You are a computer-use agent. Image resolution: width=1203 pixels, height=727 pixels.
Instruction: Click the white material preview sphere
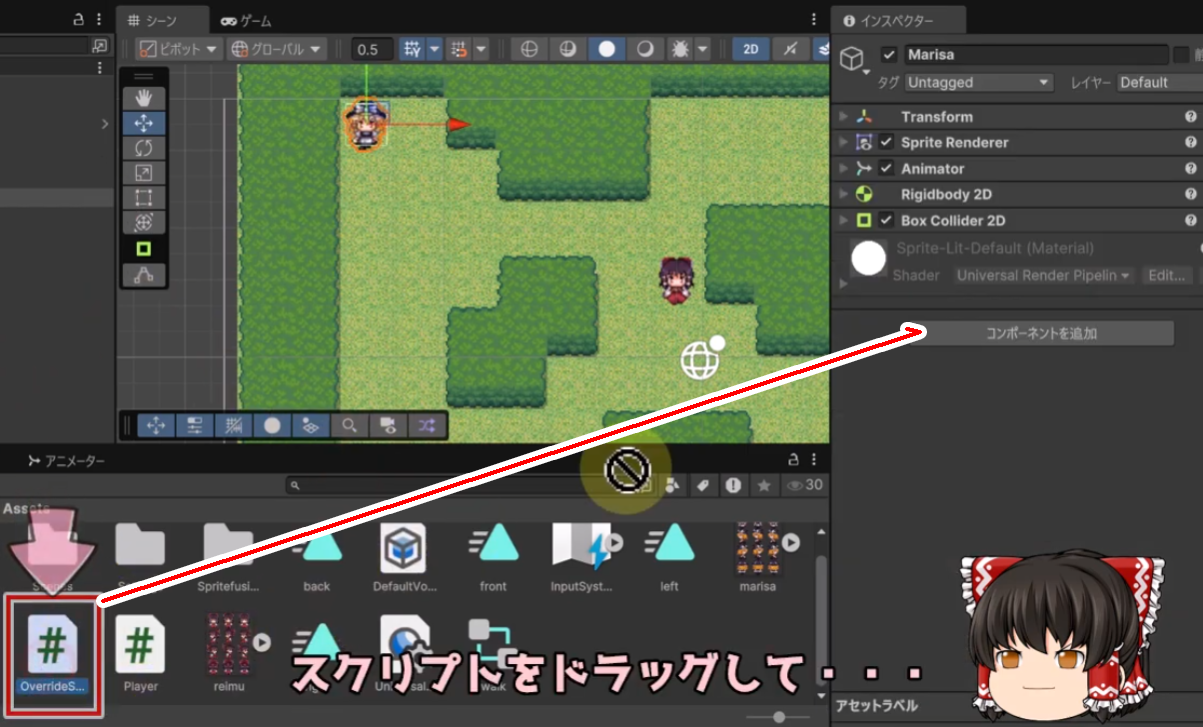coord(868,258)
